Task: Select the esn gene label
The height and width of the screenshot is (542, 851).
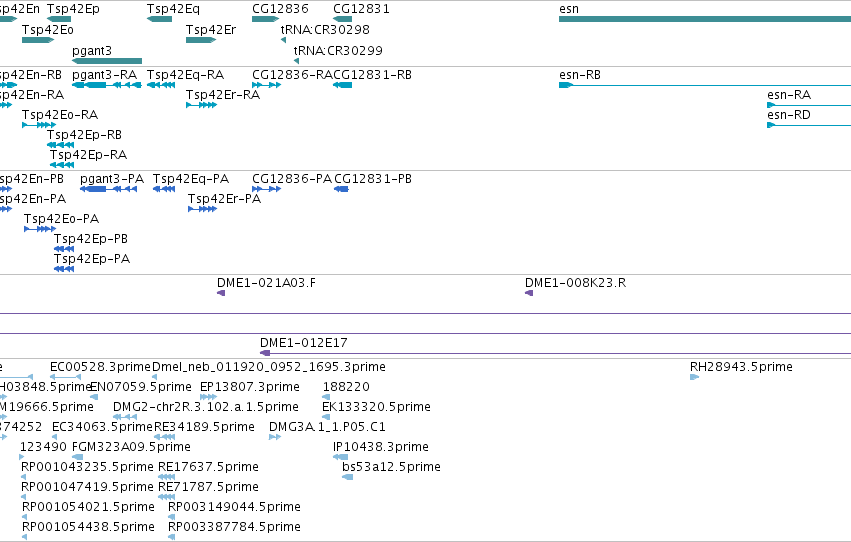Action: click(569, 9)
